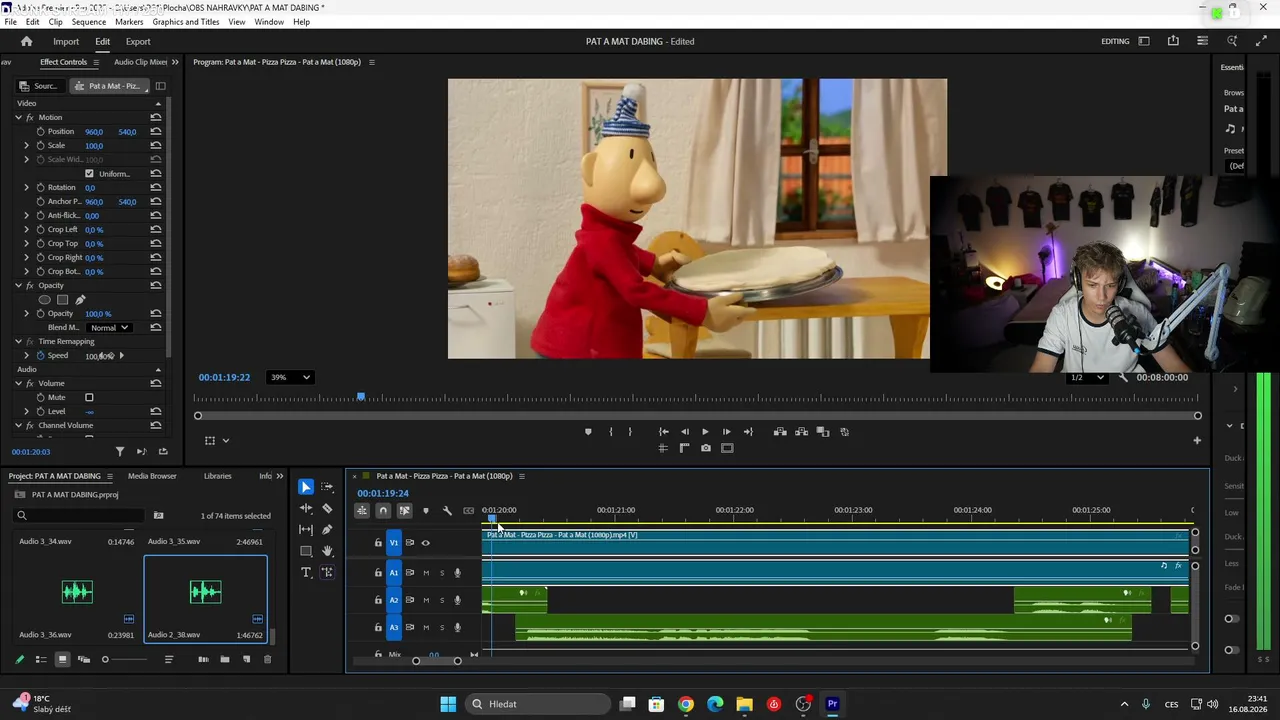Add marker in the timeline header

426,511
